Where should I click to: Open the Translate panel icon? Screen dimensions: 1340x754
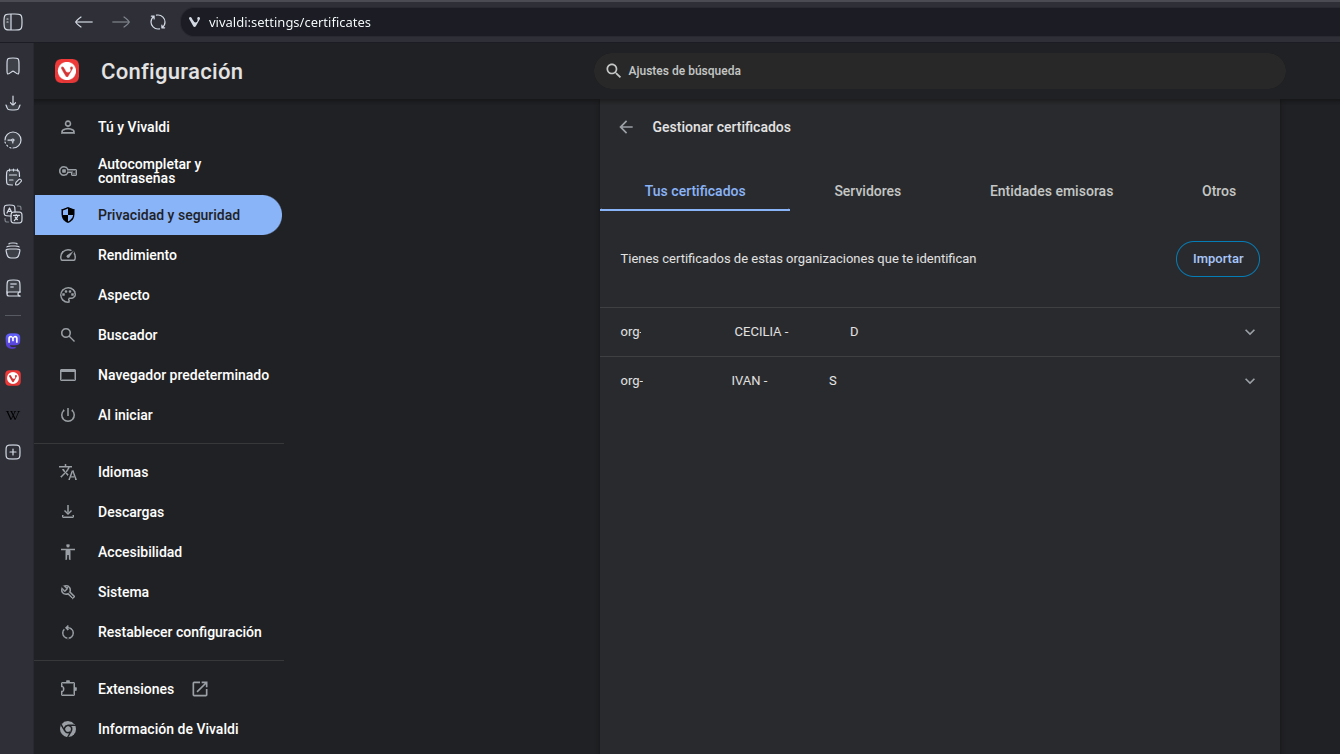coord(13,214)
